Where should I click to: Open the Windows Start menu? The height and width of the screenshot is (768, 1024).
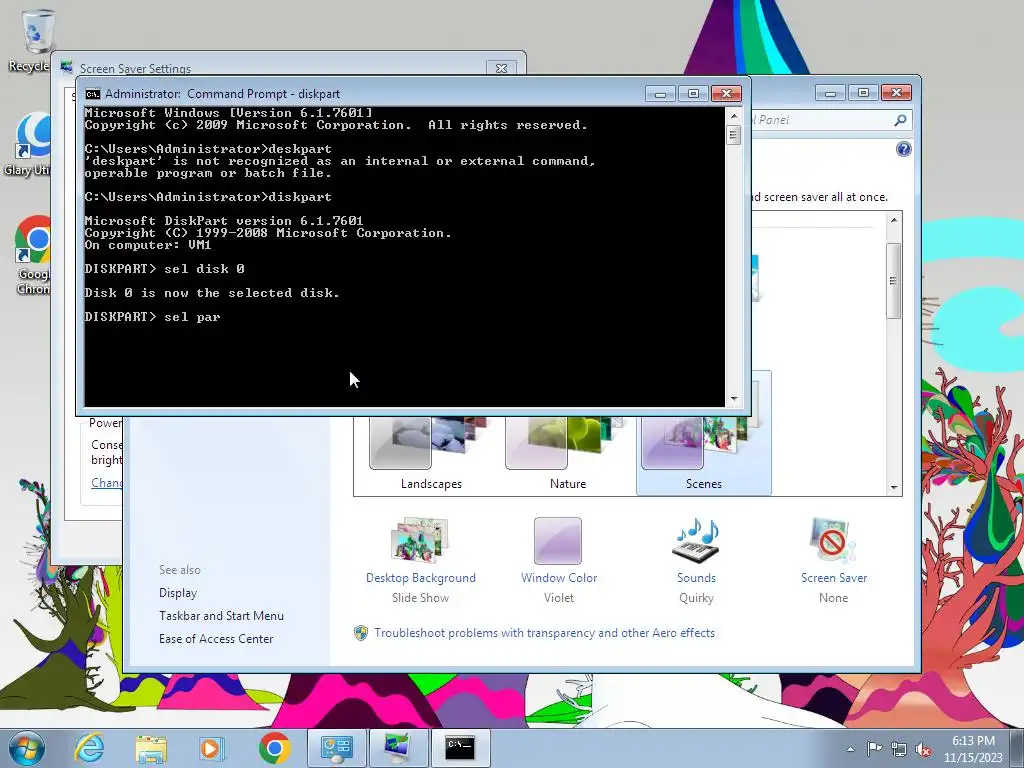pyautogui.click(x=27, y=748)
